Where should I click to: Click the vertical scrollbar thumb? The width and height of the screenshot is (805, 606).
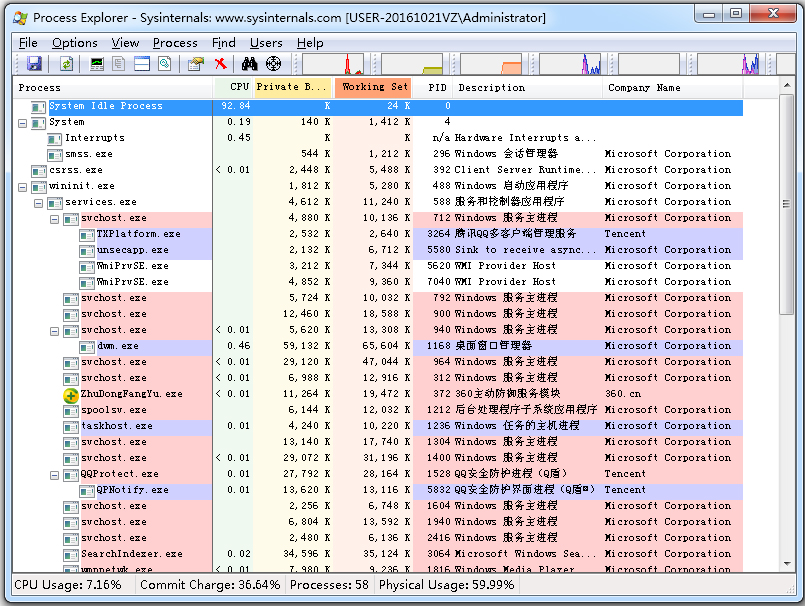[x=787, y=204]
